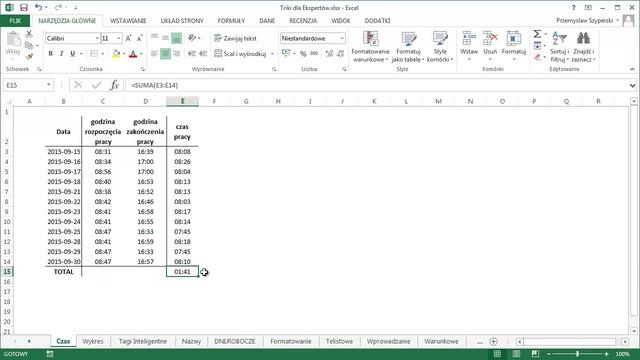Align cell content to the top

click(x=154, y=38)
